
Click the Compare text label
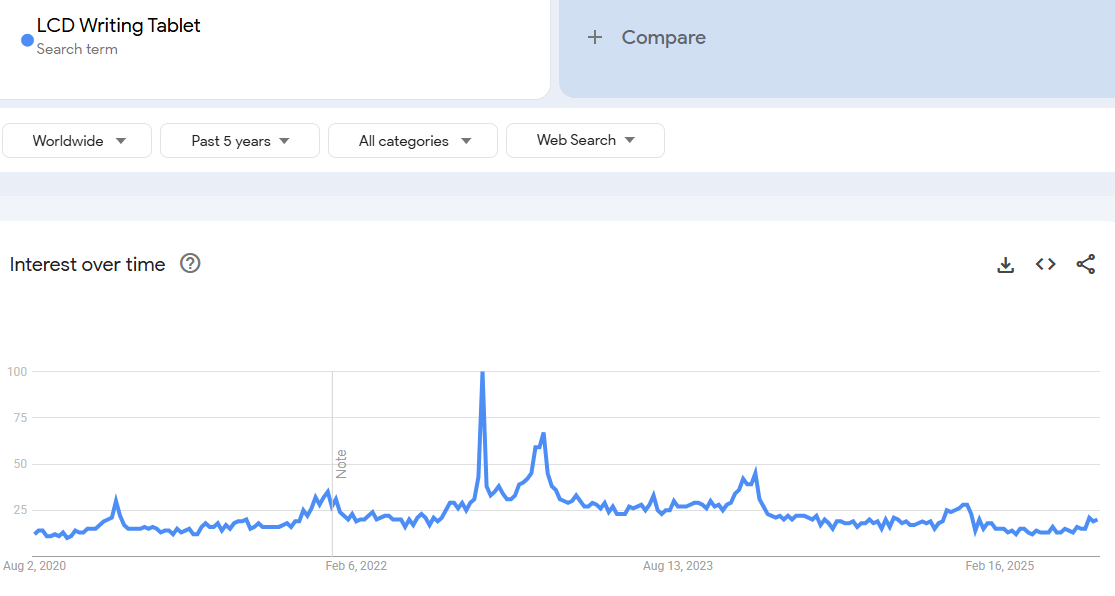click(x=663, y=37)
